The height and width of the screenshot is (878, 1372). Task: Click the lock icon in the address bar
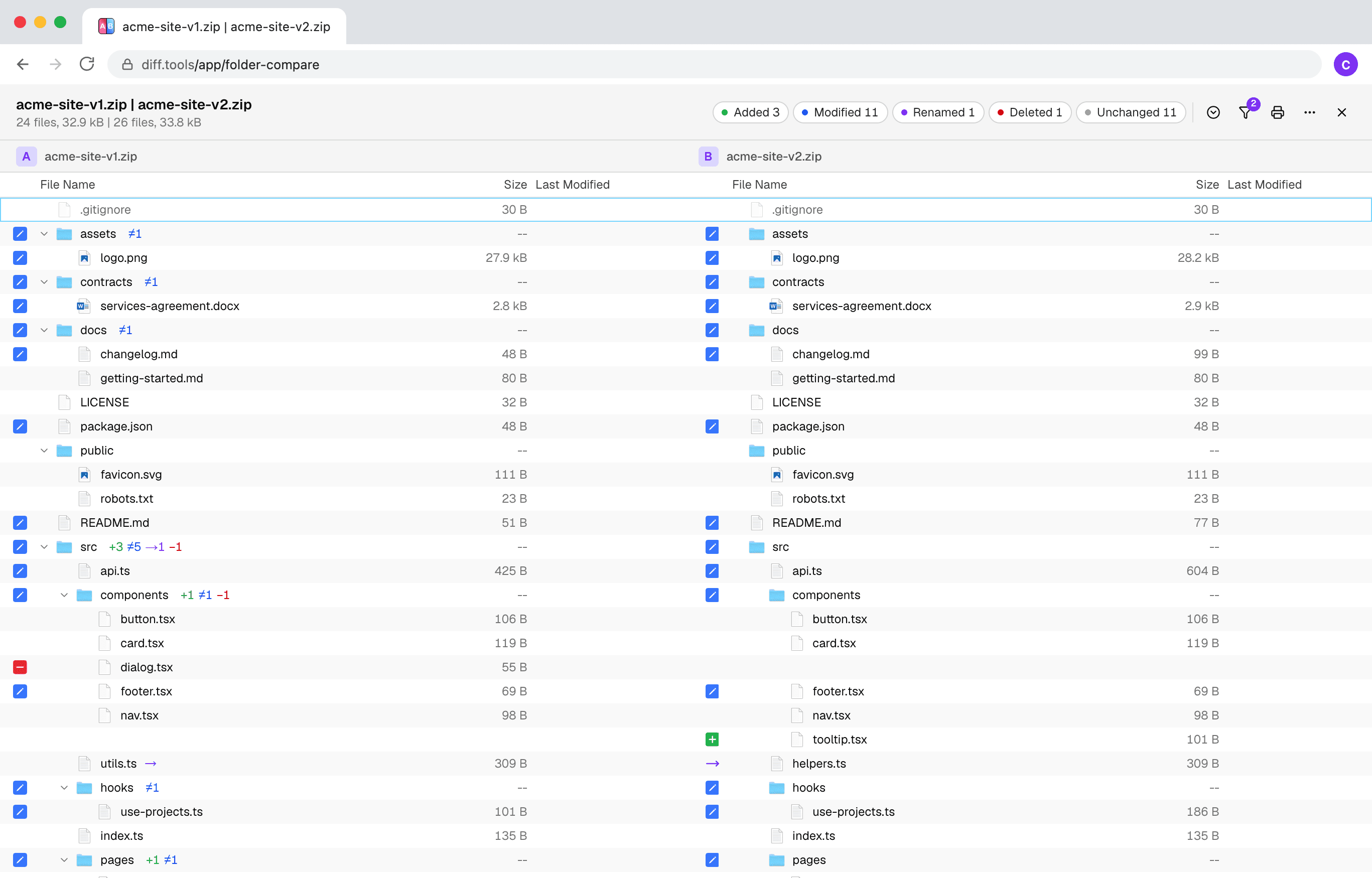click(127, 64)
